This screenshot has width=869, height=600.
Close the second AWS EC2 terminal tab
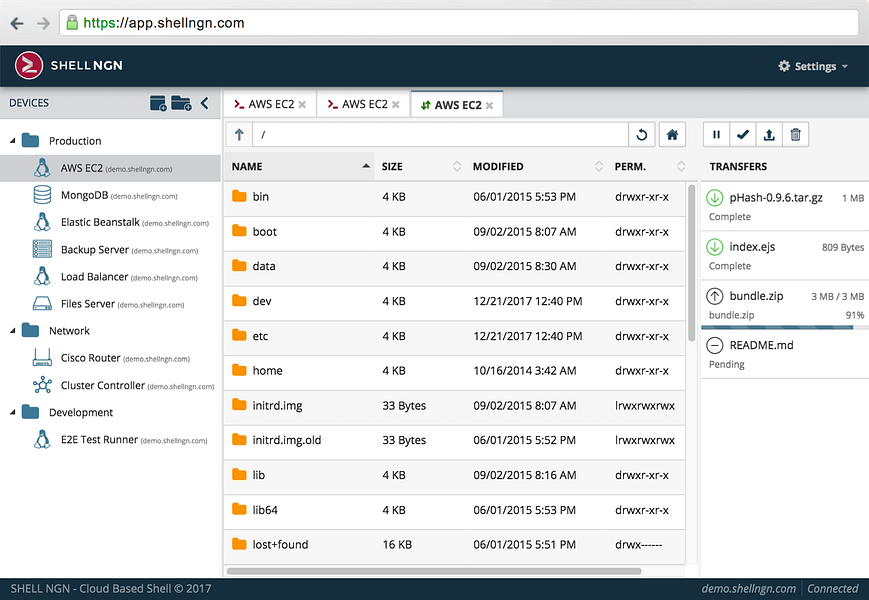[396, 105]
